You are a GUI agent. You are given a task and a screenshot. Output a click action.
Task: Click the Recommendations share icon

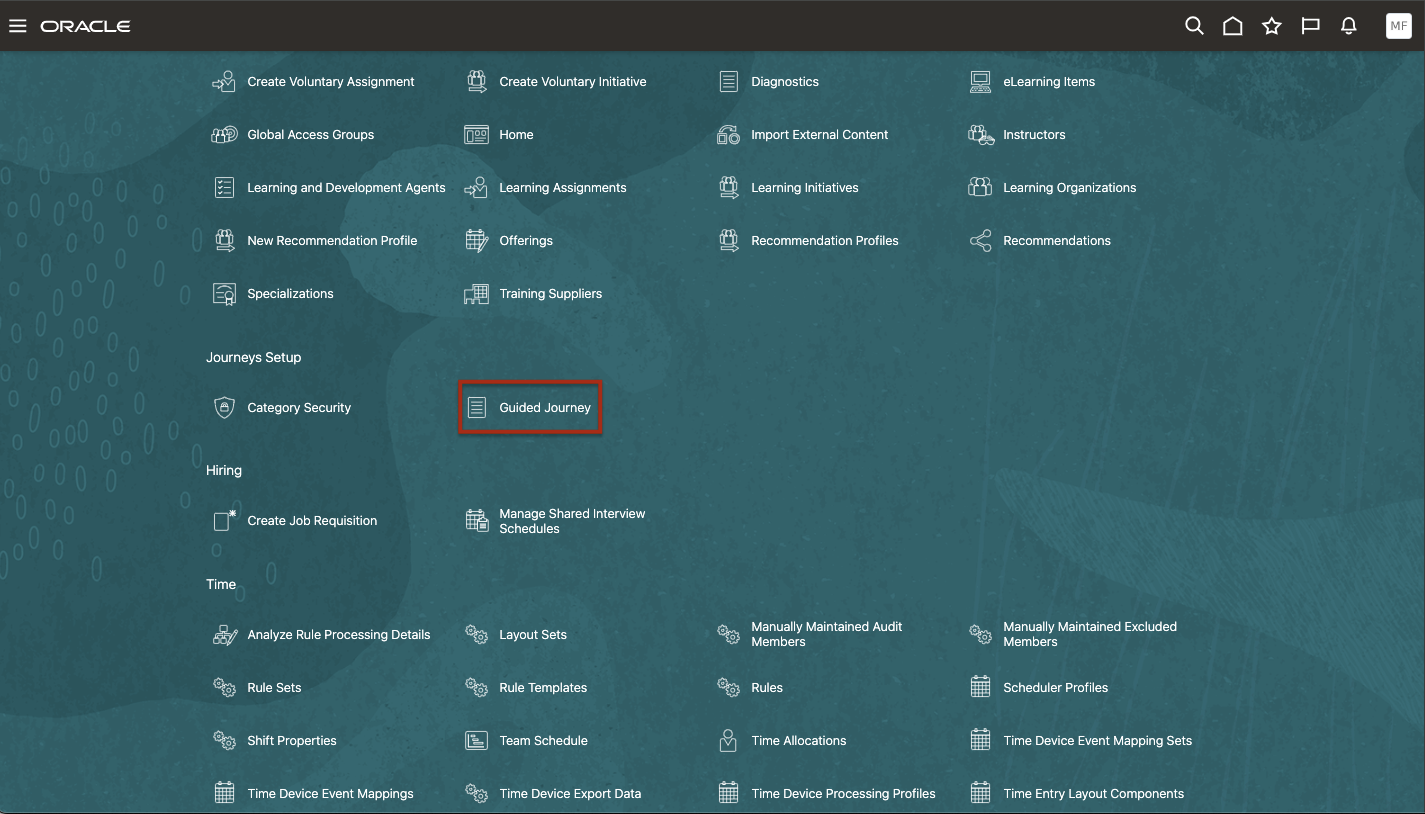980,241
